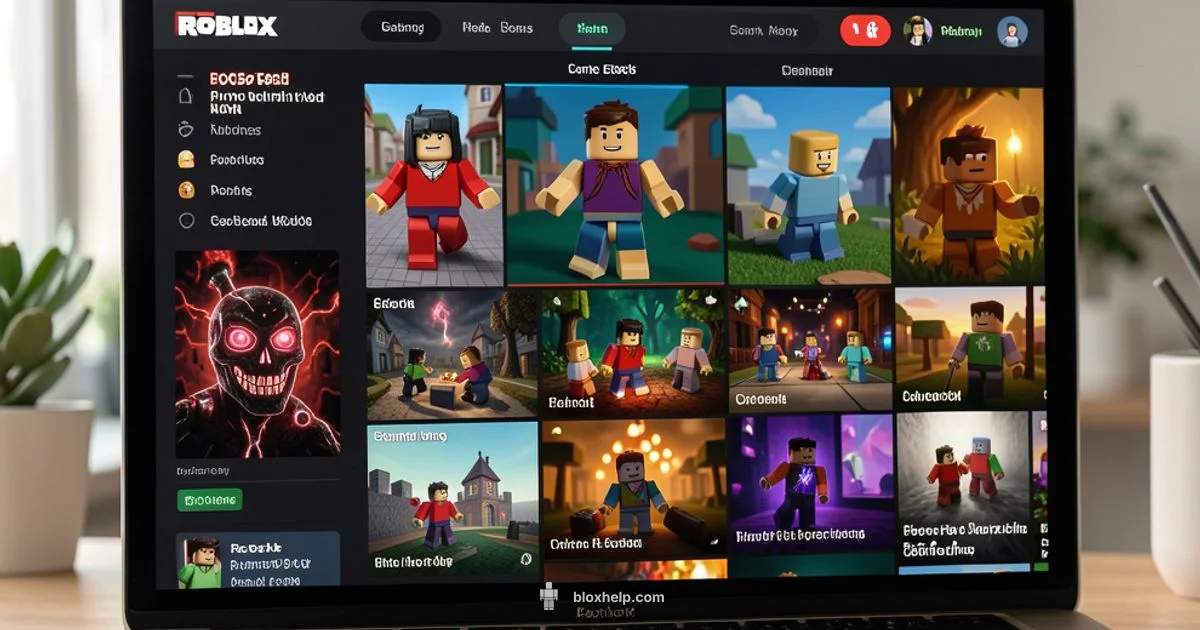Image resolution: width=1200 pixels, height=630 pixels.
Task: Open your profile avatar at the top right
Action: click(x=1012, y=32)
